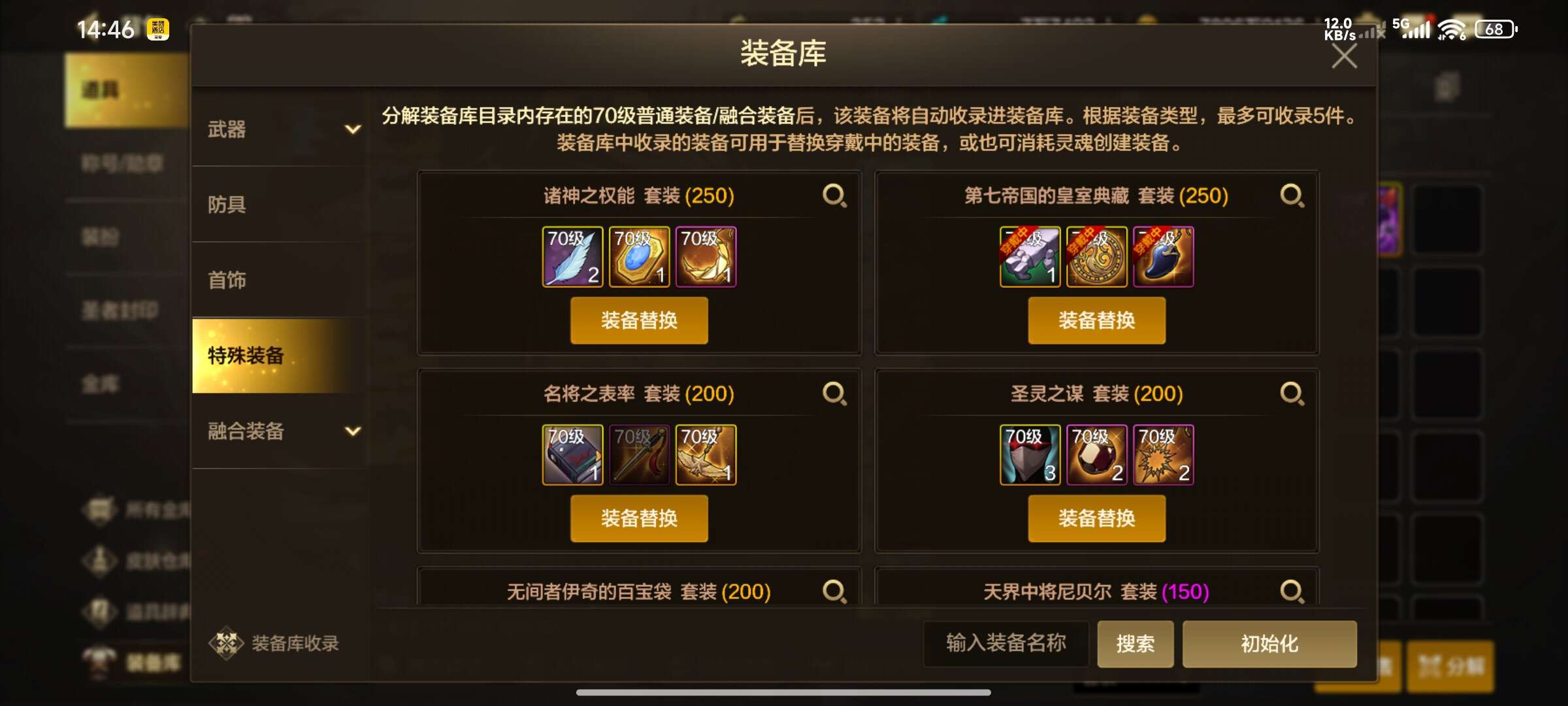Focus the 输入装备名称 input field
The height and width of the screenshot is (706, 1568).
pos(1006,644)
